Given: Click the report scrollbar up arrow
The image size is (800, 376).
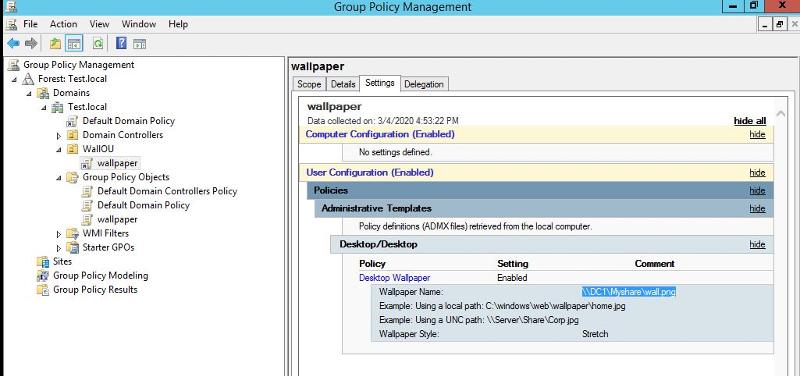Looking at the screenshot, I should coord(780,114).
